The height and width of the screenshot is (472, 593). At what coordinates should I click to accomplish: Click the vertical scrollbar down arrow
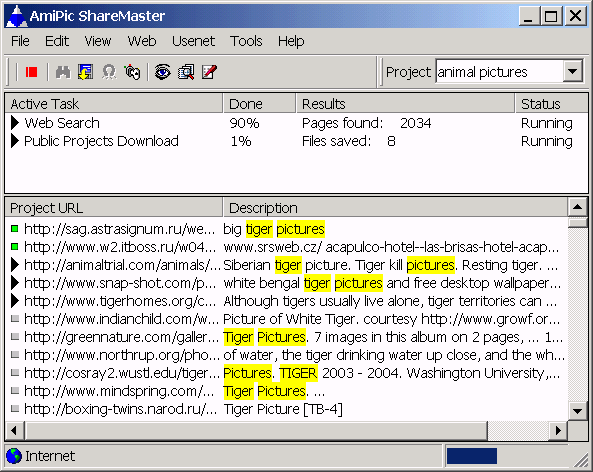click(x=577, y=411)
